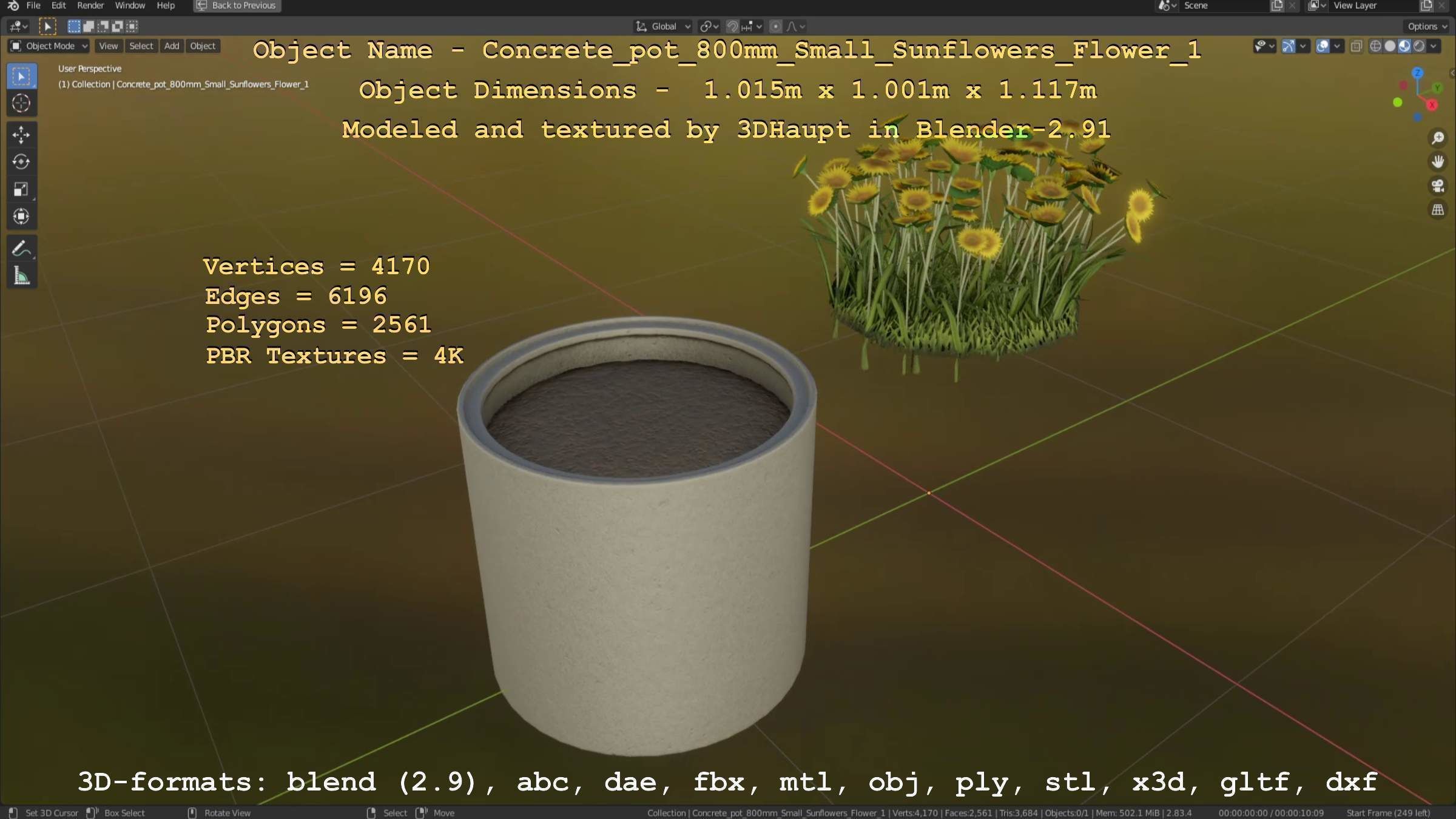Click the View Layer name field
This screenshot has height=819, width=1456.
tap(1374, 6)
